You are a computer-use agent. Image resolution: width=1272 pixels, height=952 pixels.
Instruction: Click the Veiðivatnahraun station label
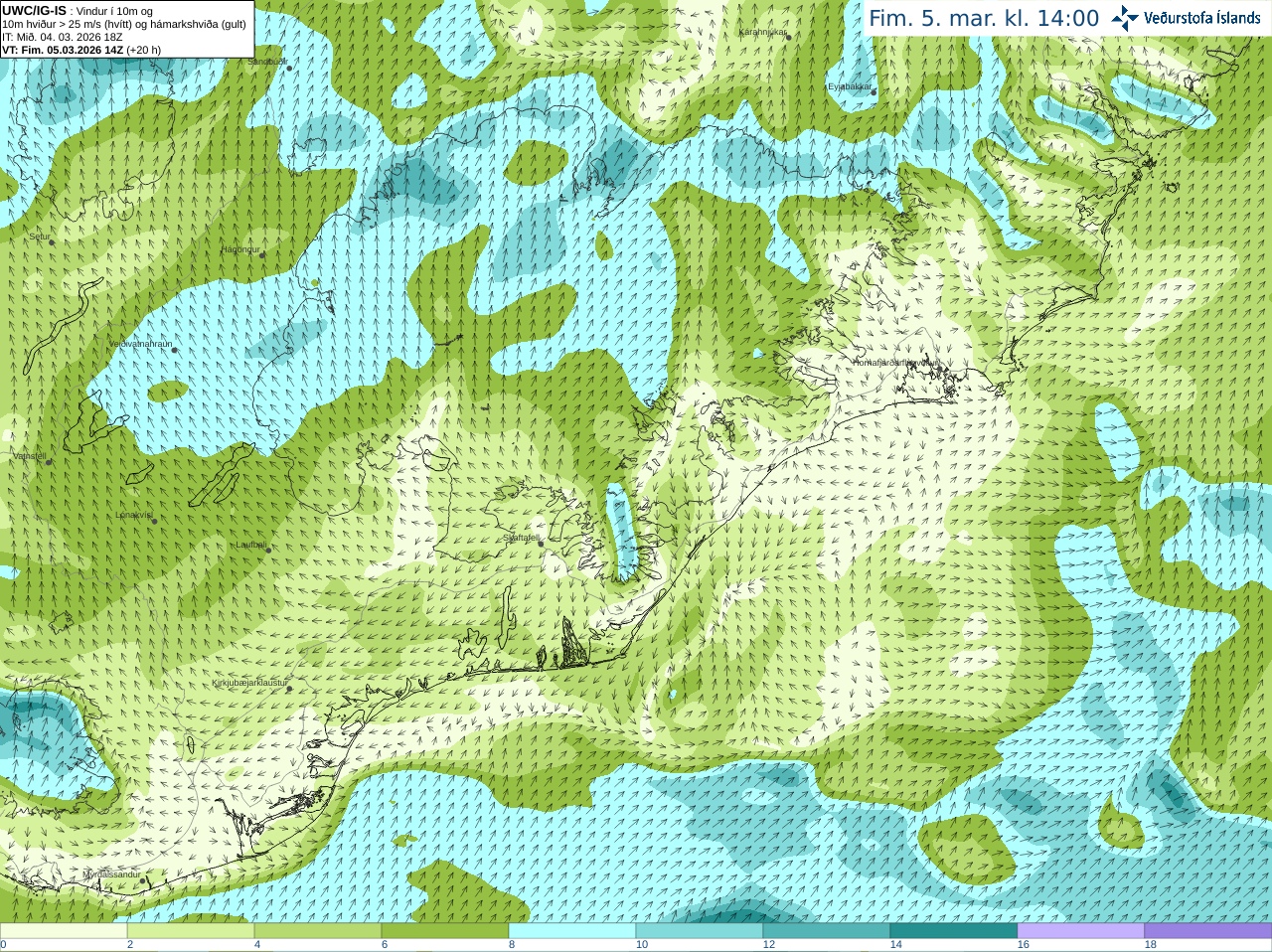coord(140,344)
